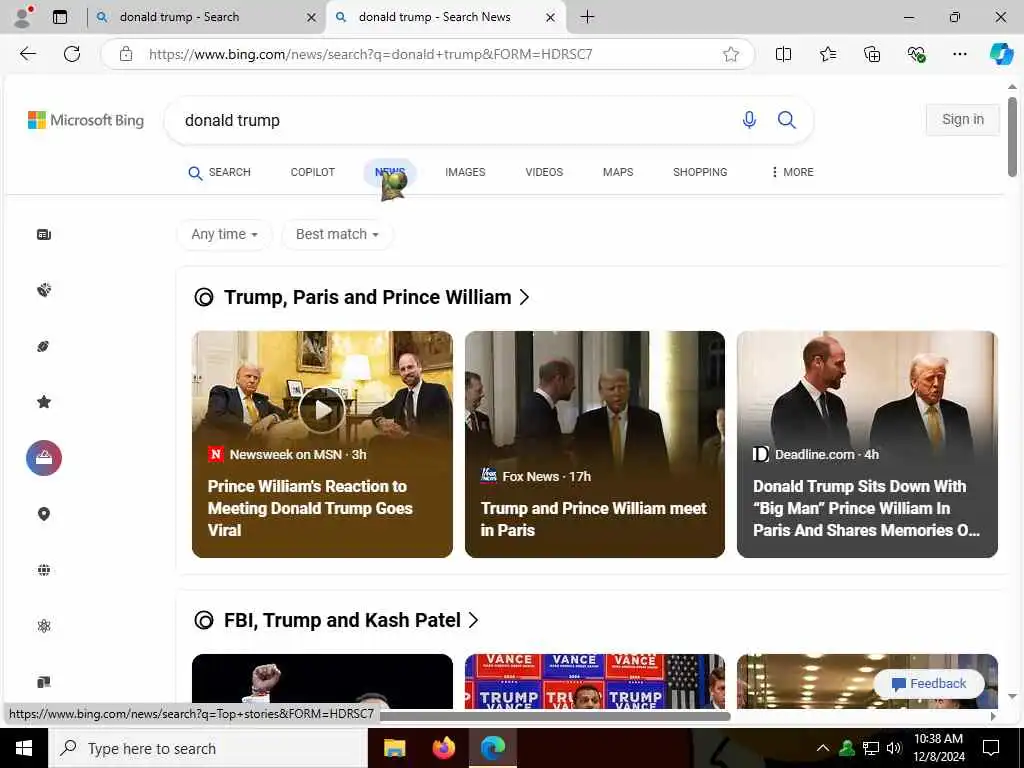Close the 'donald trump - Search' tab

point(312,18)
